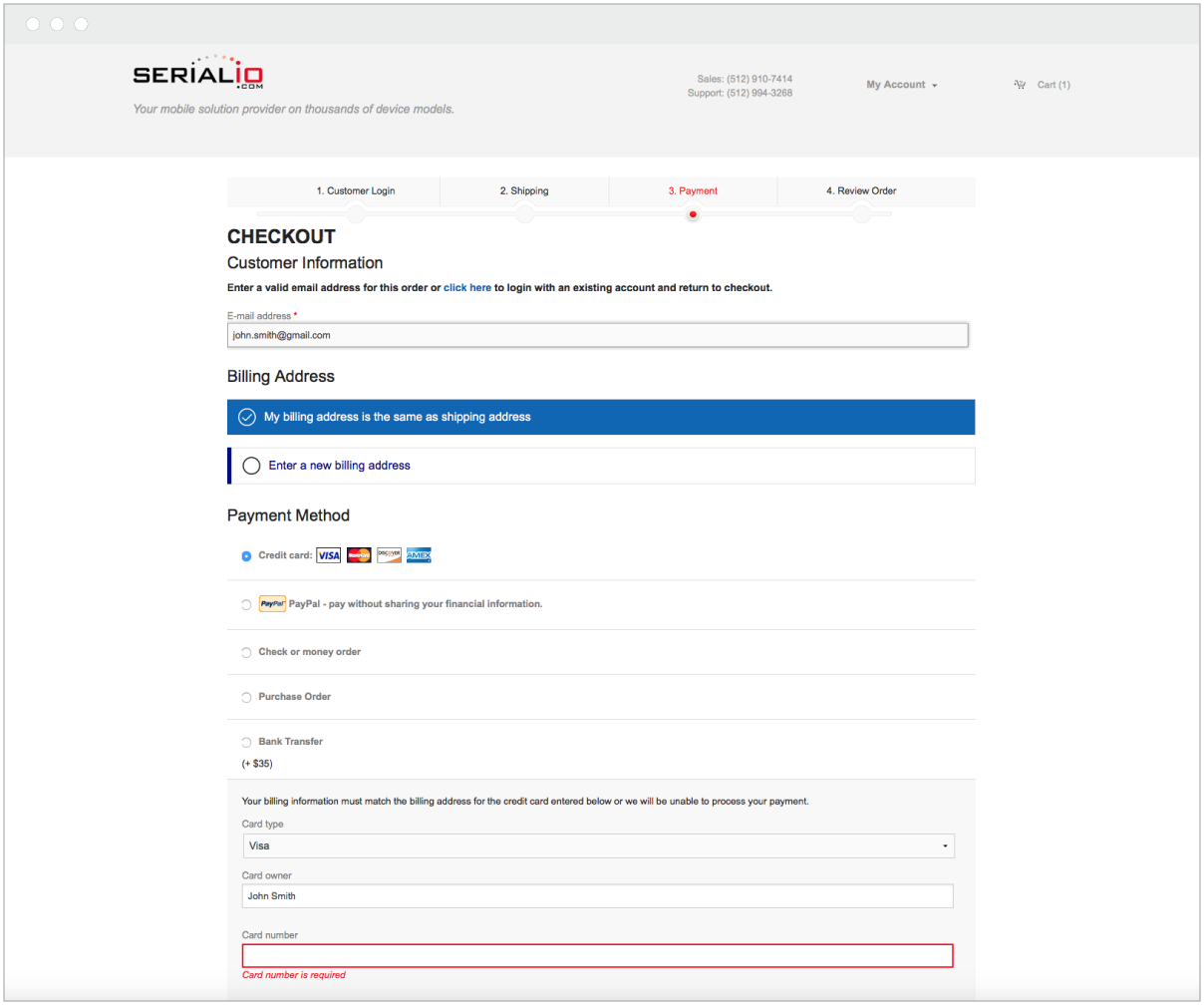Viewport: 1204px width, 1005px height.
Task: Open the shopping cart icon
Action: point(1020,85)
